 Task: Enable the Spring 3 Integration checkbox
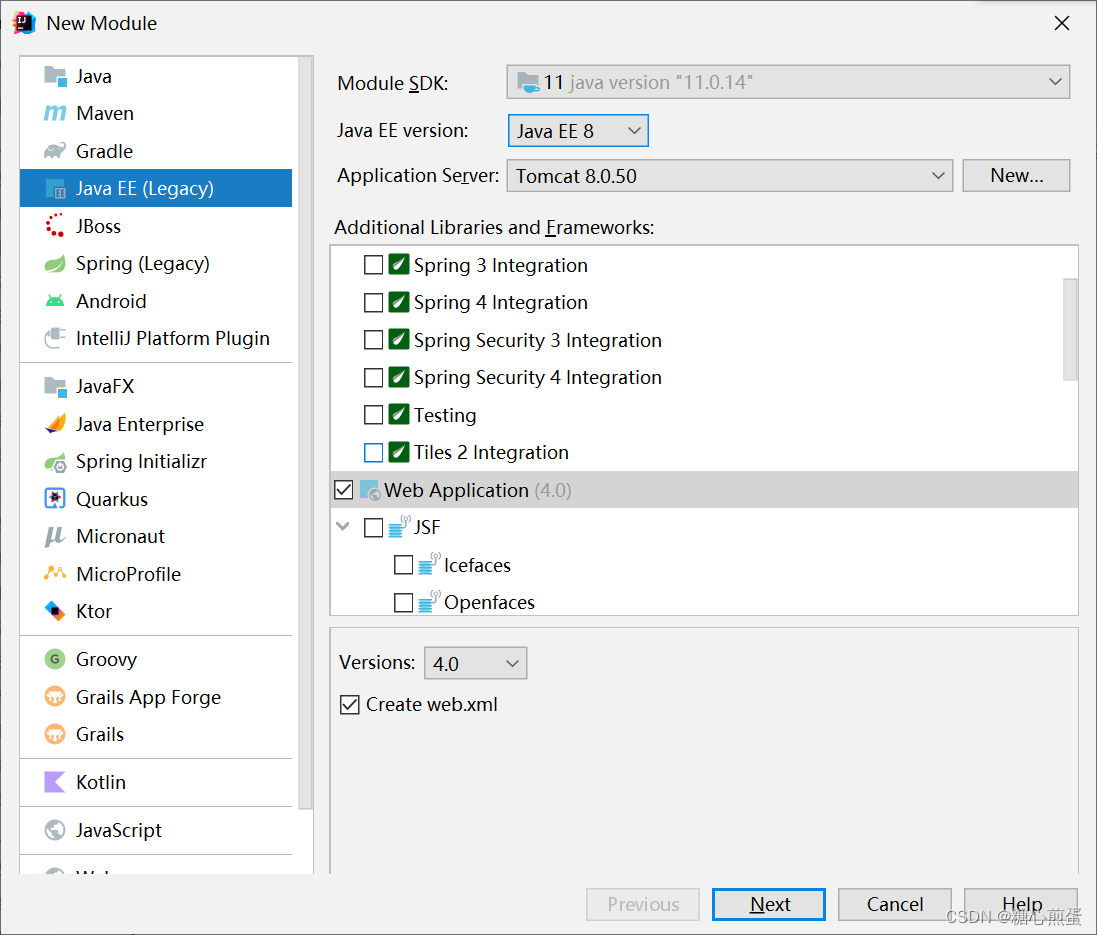[x=374, y=265]
